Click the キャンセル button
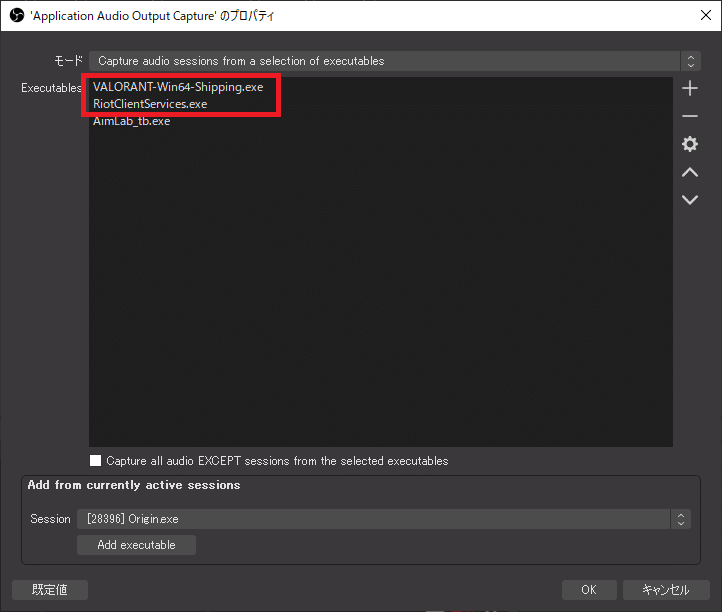This screenshot has width=722, height=612. tap(666, 590)
